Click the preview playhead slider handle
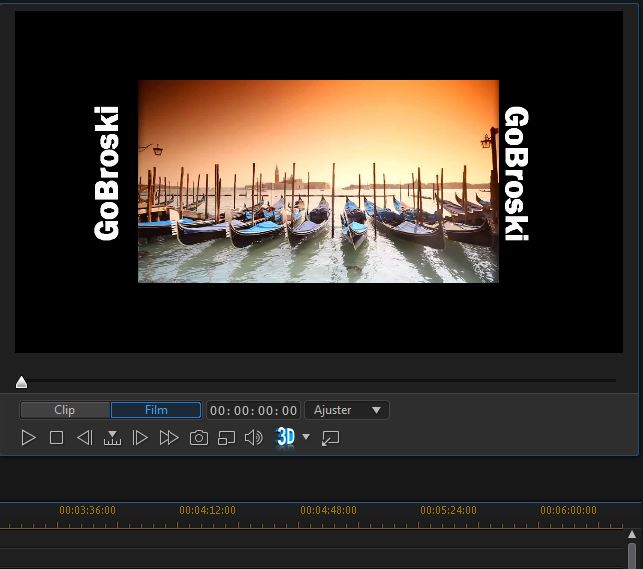 pos(21,382)
